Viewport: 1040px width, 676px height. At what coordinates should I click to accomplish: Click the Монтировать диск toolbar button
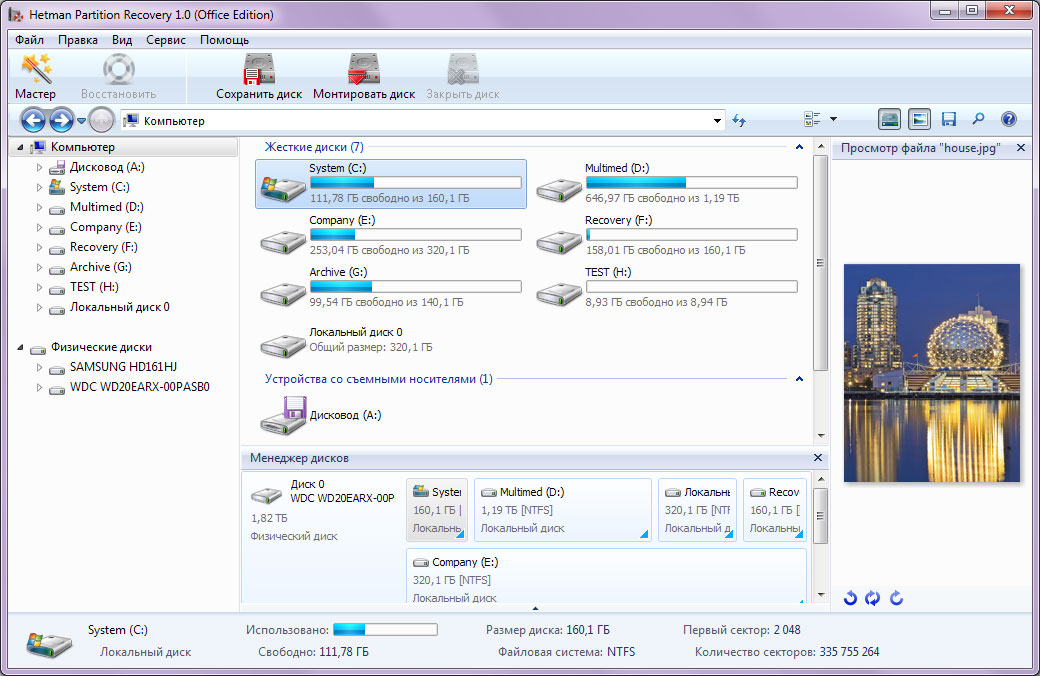pyautogui.click(x=363, y=77)
